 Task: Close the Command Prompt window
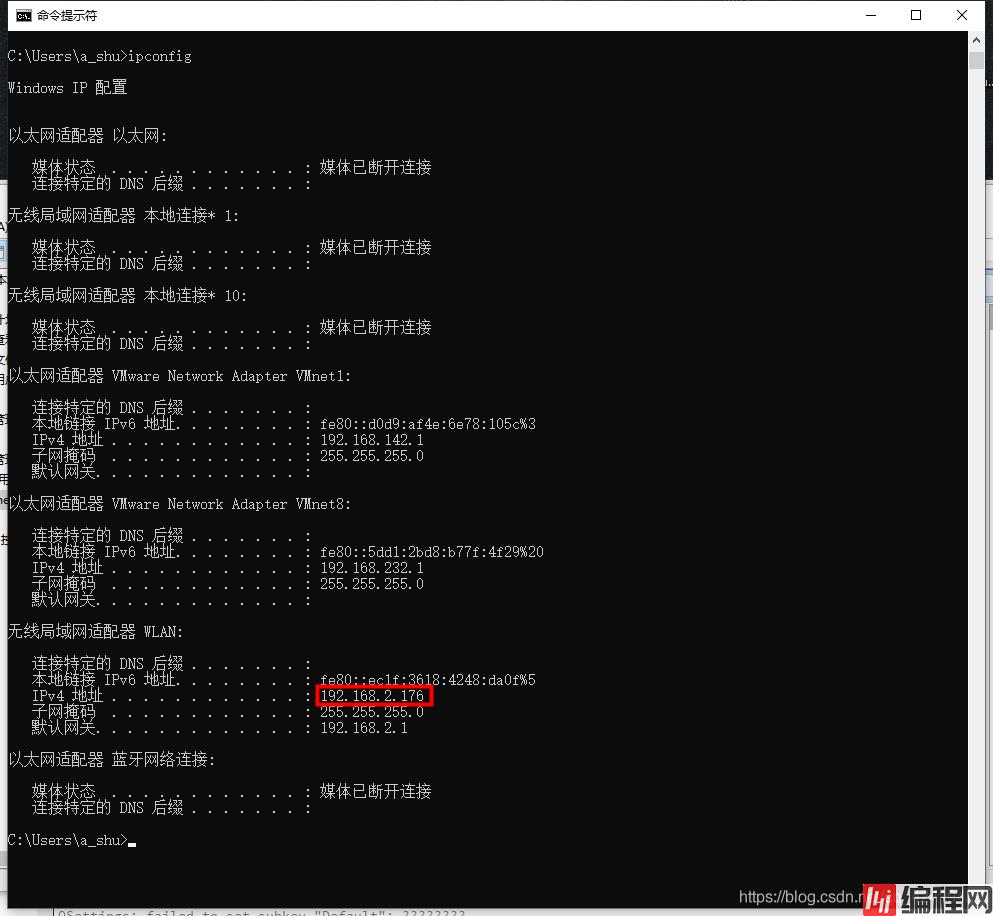962,15
